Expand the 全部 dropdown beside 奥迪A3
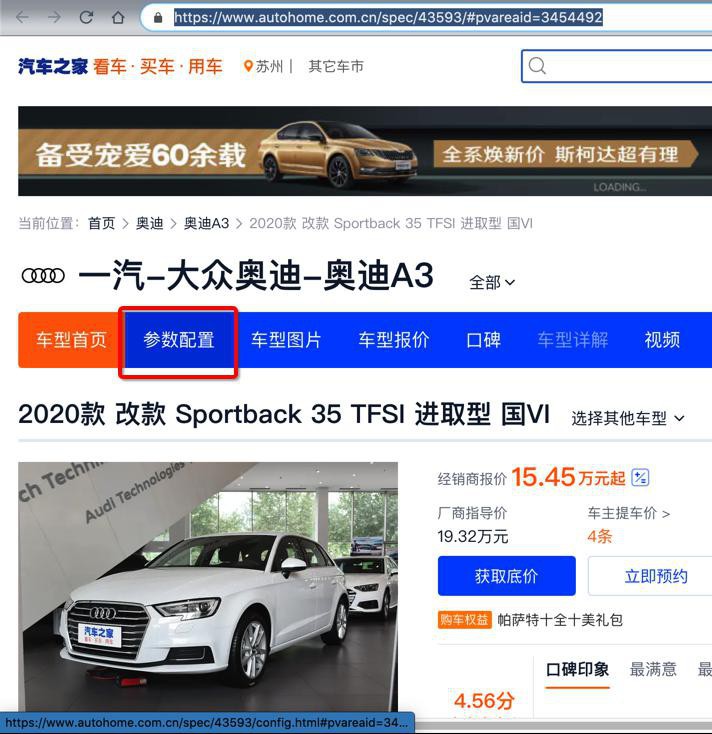The width and height of the screenshot is (712, 734). pyautogui.click(x=492, y=282)
